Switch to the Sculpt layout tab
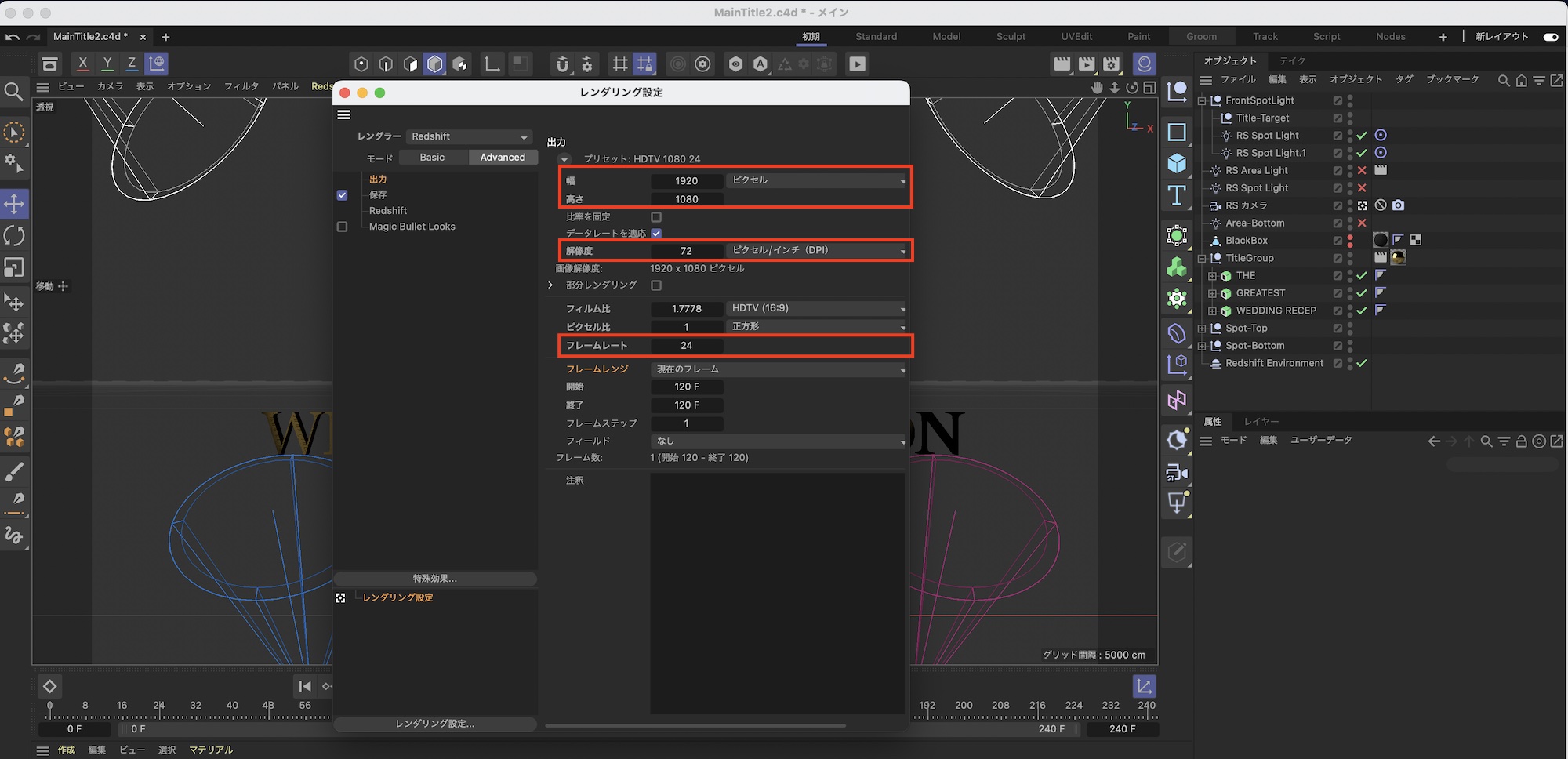 coord(1011,37)
